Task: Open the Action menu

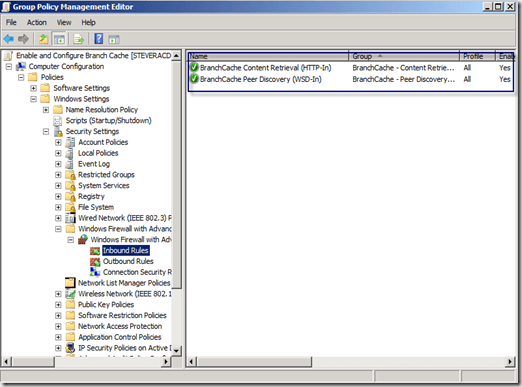Action: (37, 22)
